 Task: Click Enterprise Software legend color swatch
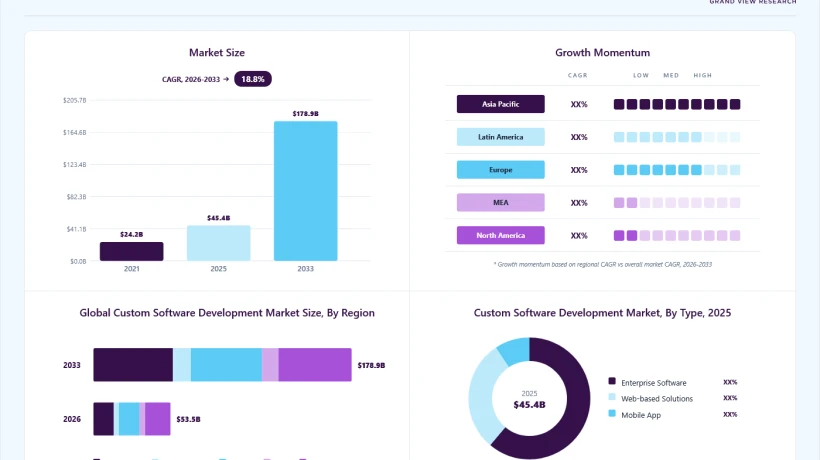[x=612, y=381]
